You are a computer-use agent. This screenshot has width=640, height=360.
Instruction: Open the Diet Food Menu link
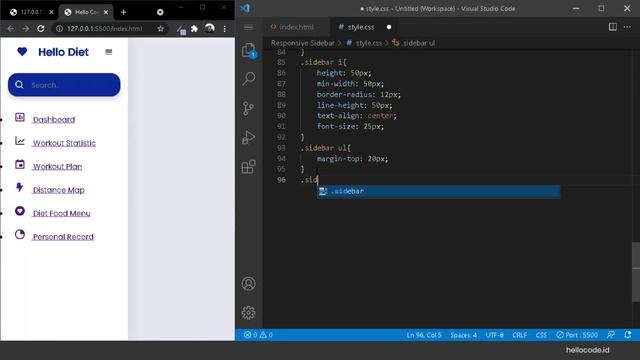62,213
